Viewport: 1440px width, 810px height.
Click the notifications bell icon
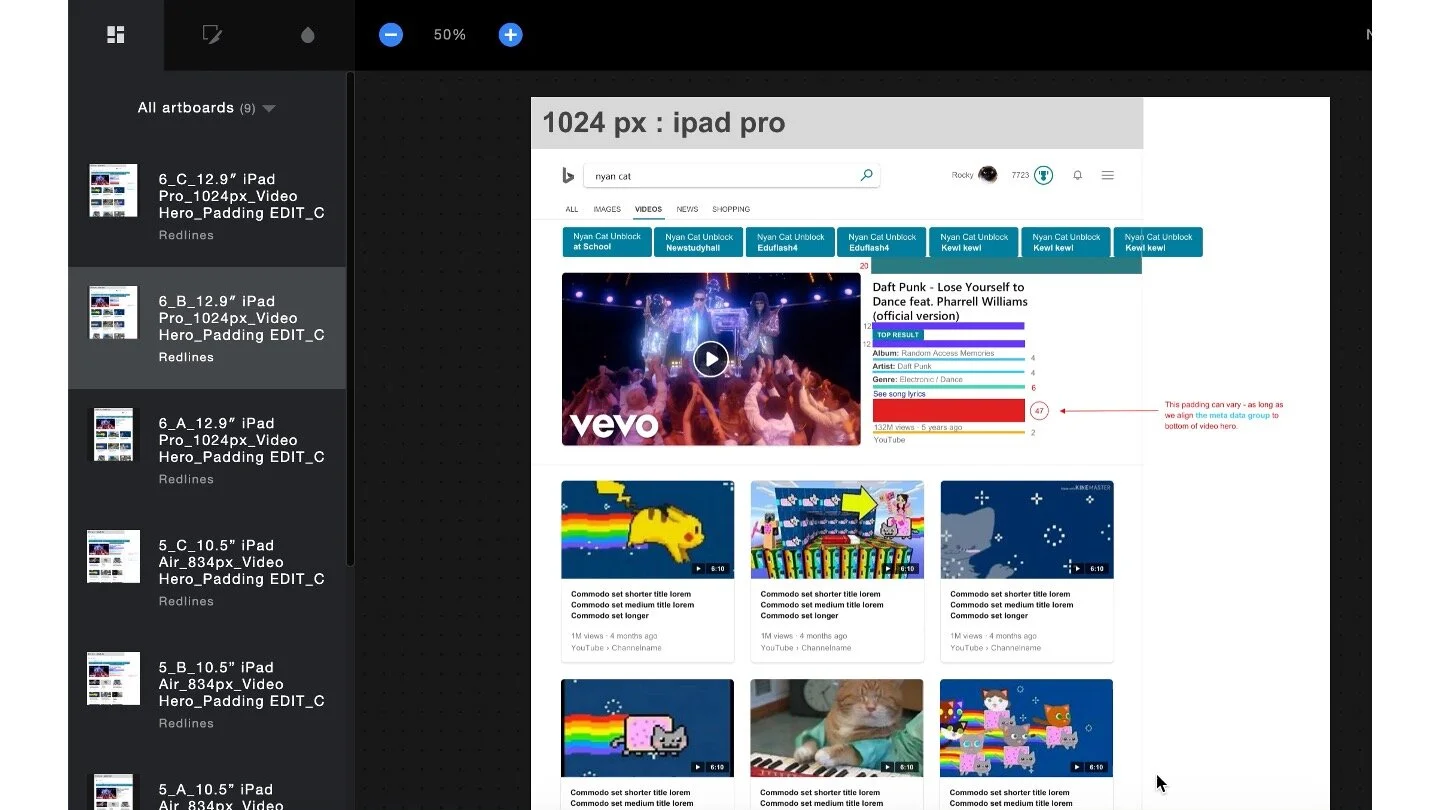click(1078, 175)
